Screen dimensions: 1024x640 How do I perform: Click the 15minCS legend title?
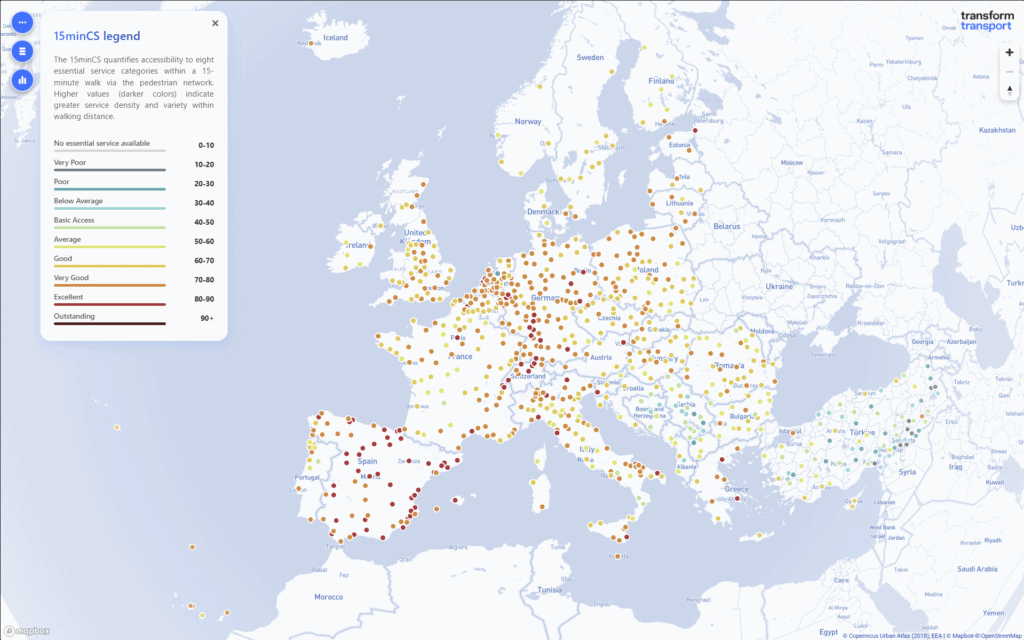pyautogui.click(x=97, y=36)
